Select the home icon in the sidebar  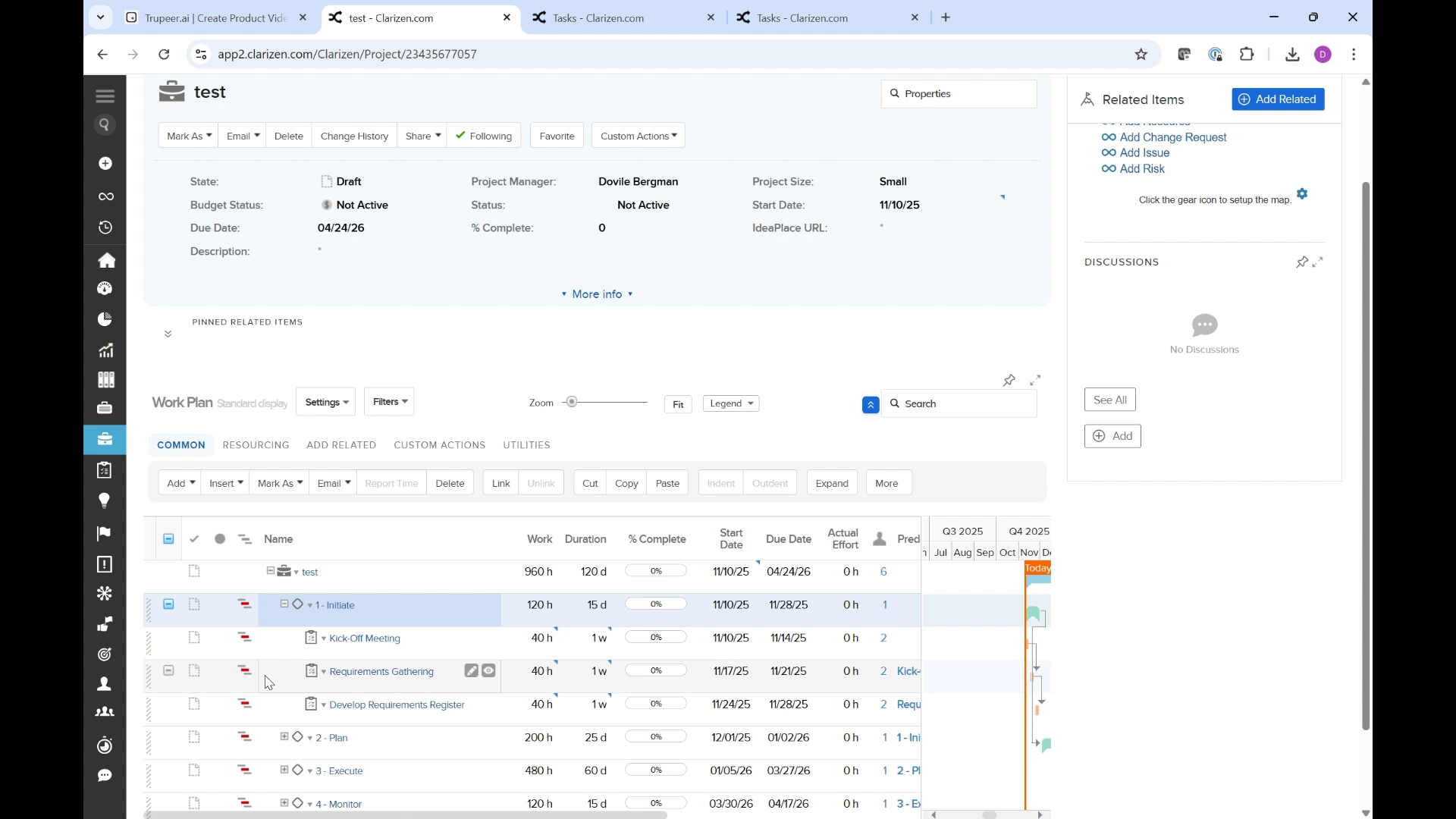107,260
